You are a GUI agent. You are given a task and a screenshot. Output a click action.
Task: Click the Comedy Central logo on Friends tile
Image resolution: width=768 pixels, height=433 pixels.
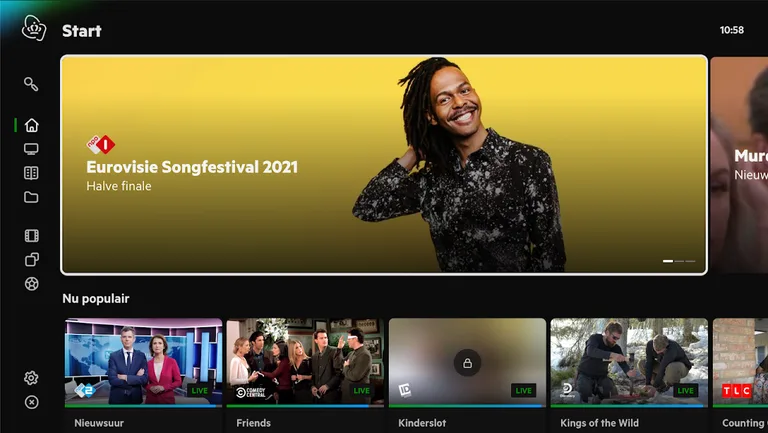pos(250,392)
